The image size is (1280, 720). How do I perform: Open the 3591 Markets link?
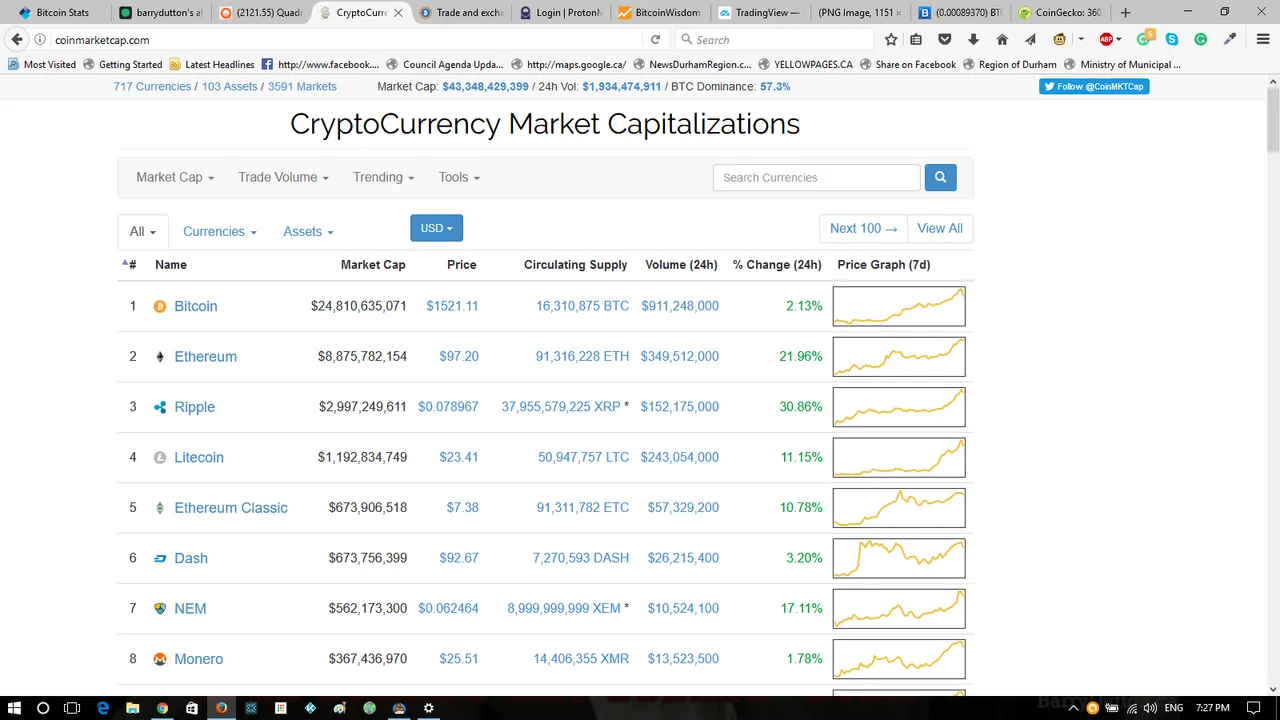pos(302,86)
